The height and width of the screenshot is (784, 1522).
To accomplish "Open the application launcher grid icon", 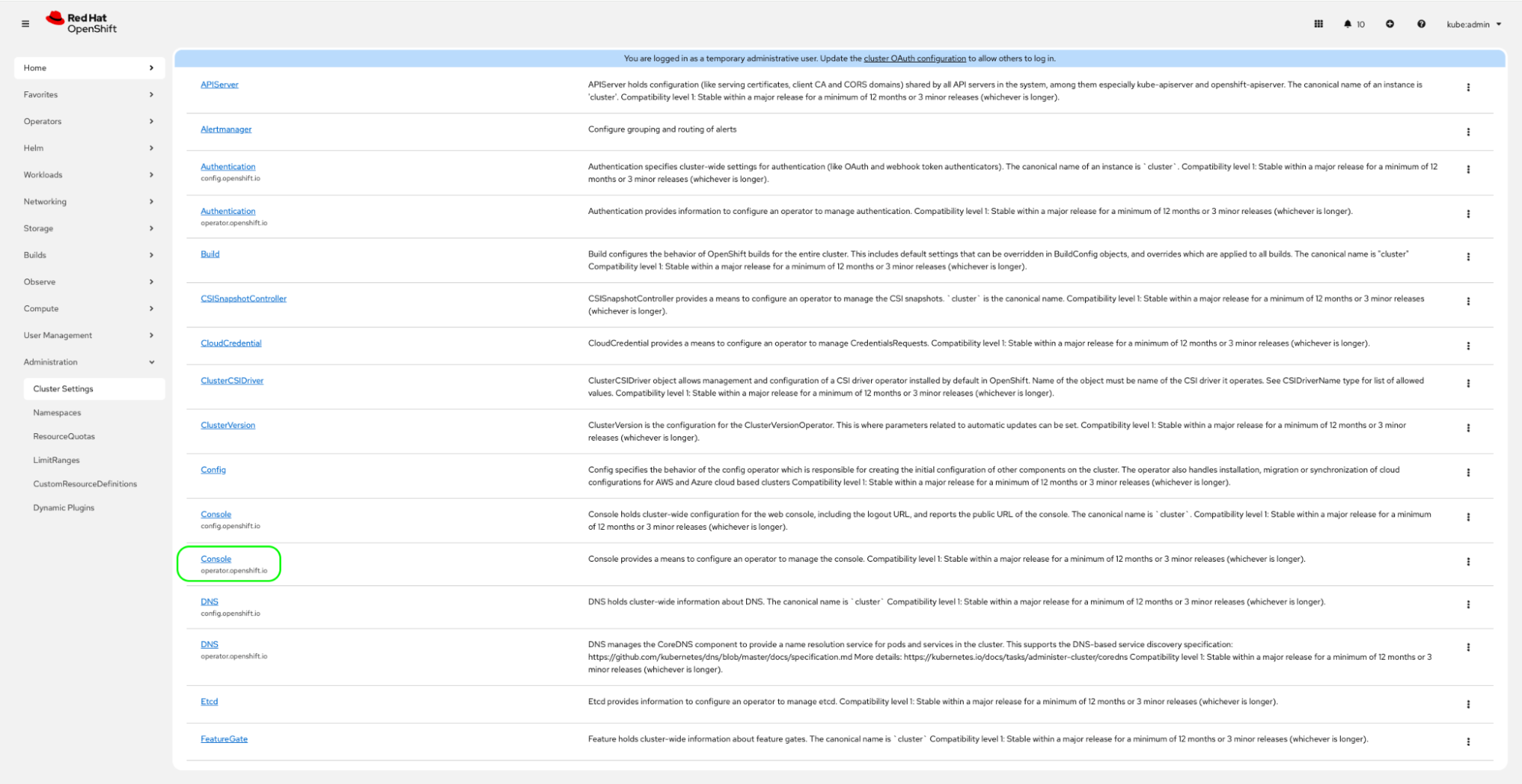I will click(x=1319, y=24).
